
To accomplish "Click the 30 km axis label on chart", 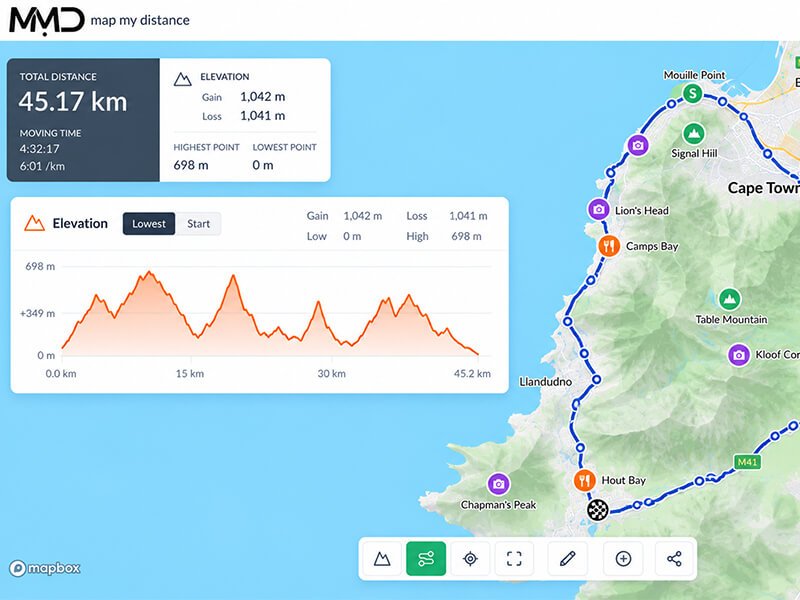I will 332,374.
